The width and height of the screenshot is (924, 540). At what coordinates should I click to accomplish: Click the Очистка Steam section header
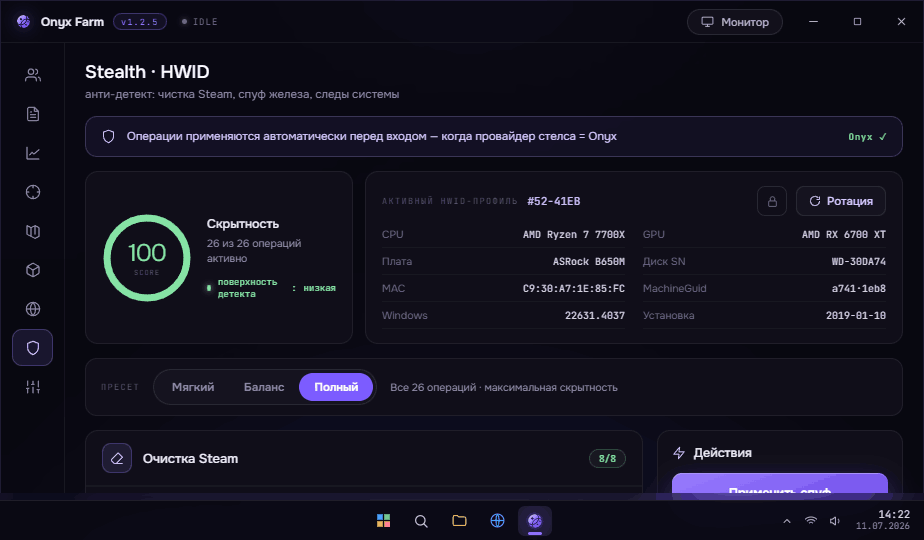pos(364,458)
